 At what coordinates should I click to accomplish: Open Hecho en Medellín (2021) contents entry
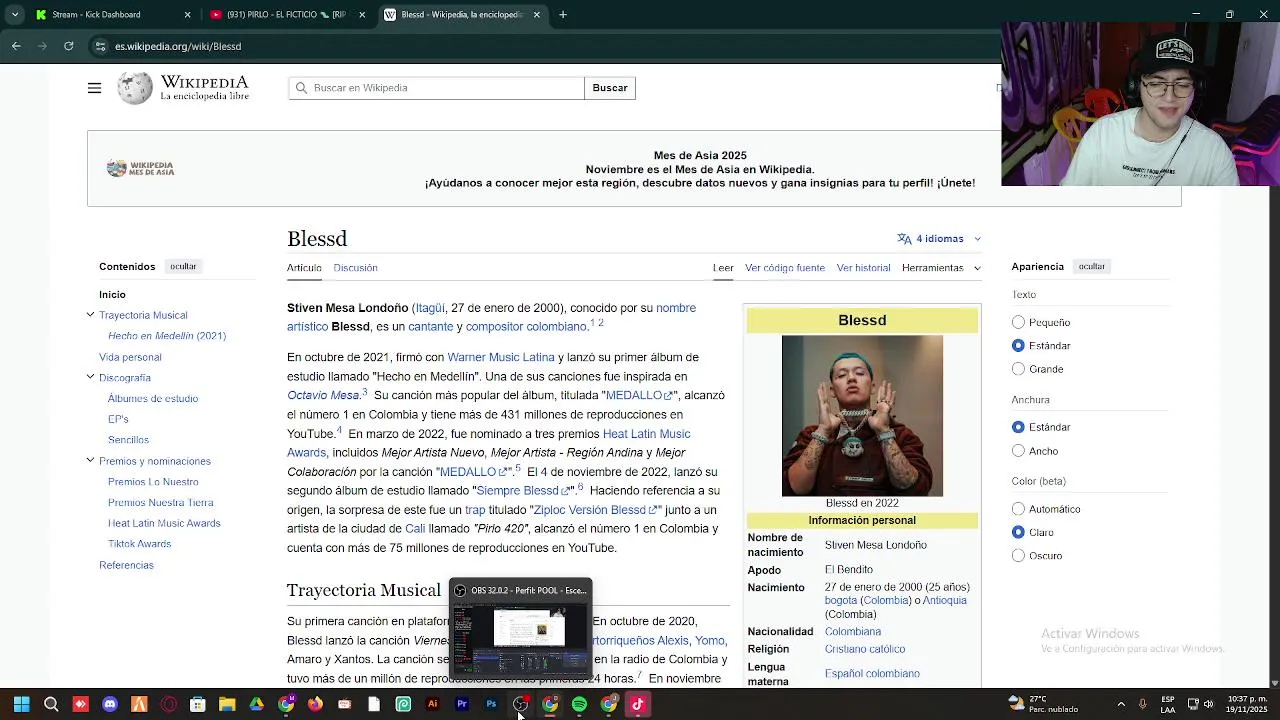167,336
